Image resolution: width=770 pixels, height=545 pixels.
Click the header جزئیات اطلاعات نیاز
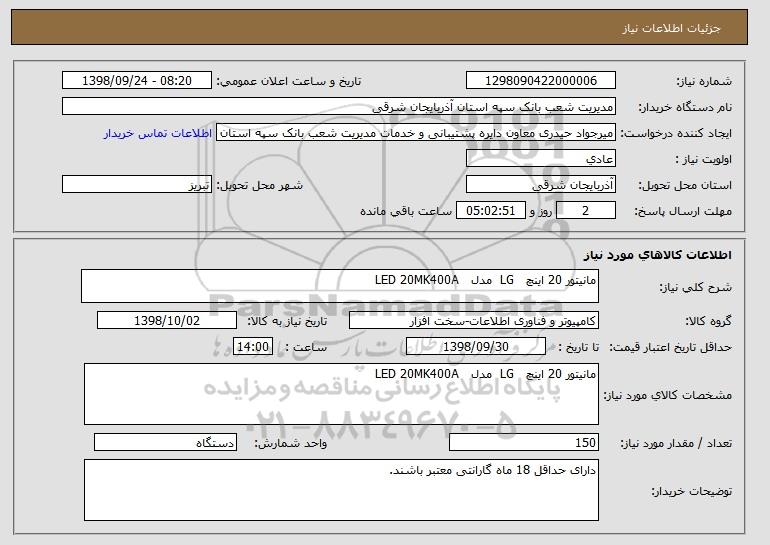point(671,28)
